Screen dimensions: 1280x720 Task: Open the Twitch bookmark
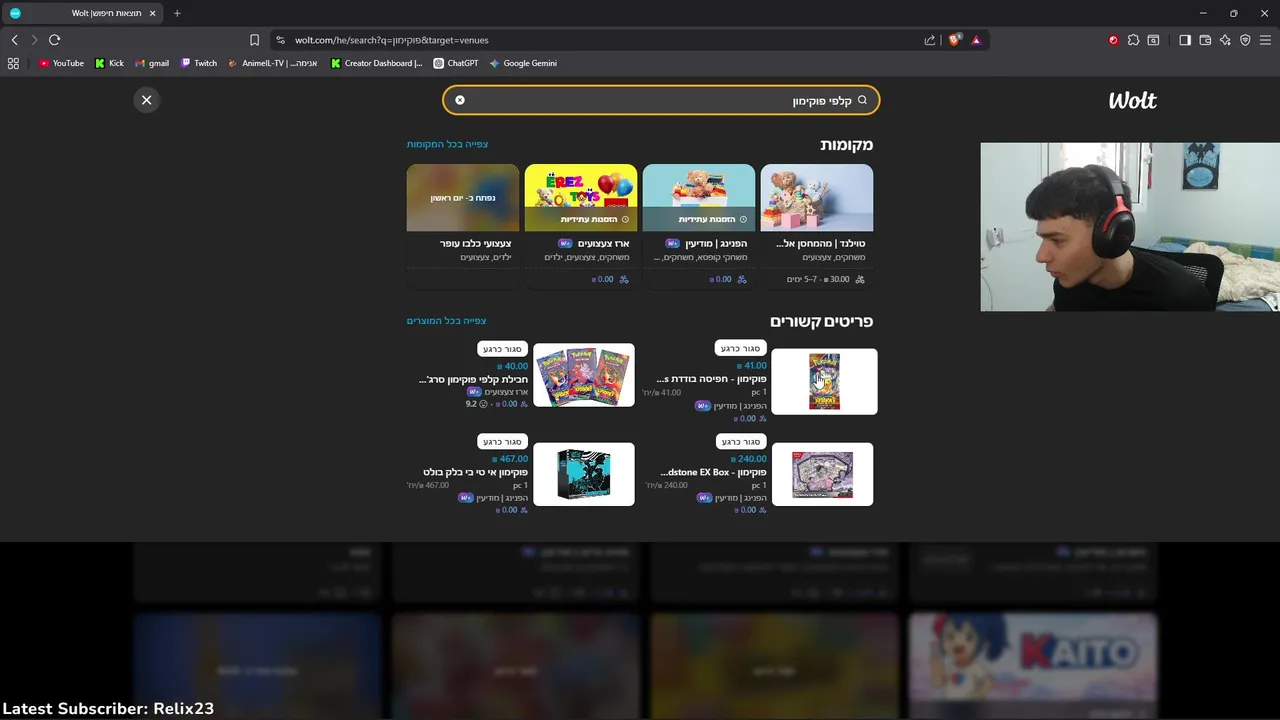(199, 63)
